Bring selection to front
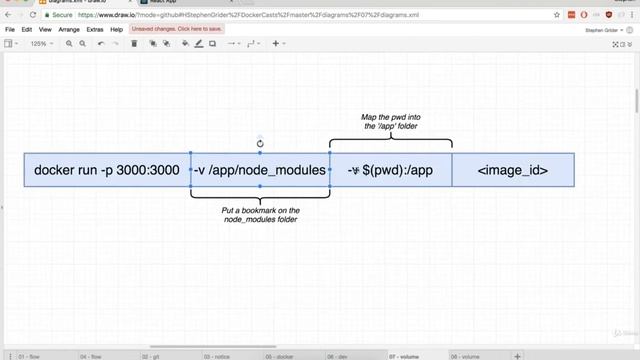Screen dimensions: 640x360 (x=153, y=43)
